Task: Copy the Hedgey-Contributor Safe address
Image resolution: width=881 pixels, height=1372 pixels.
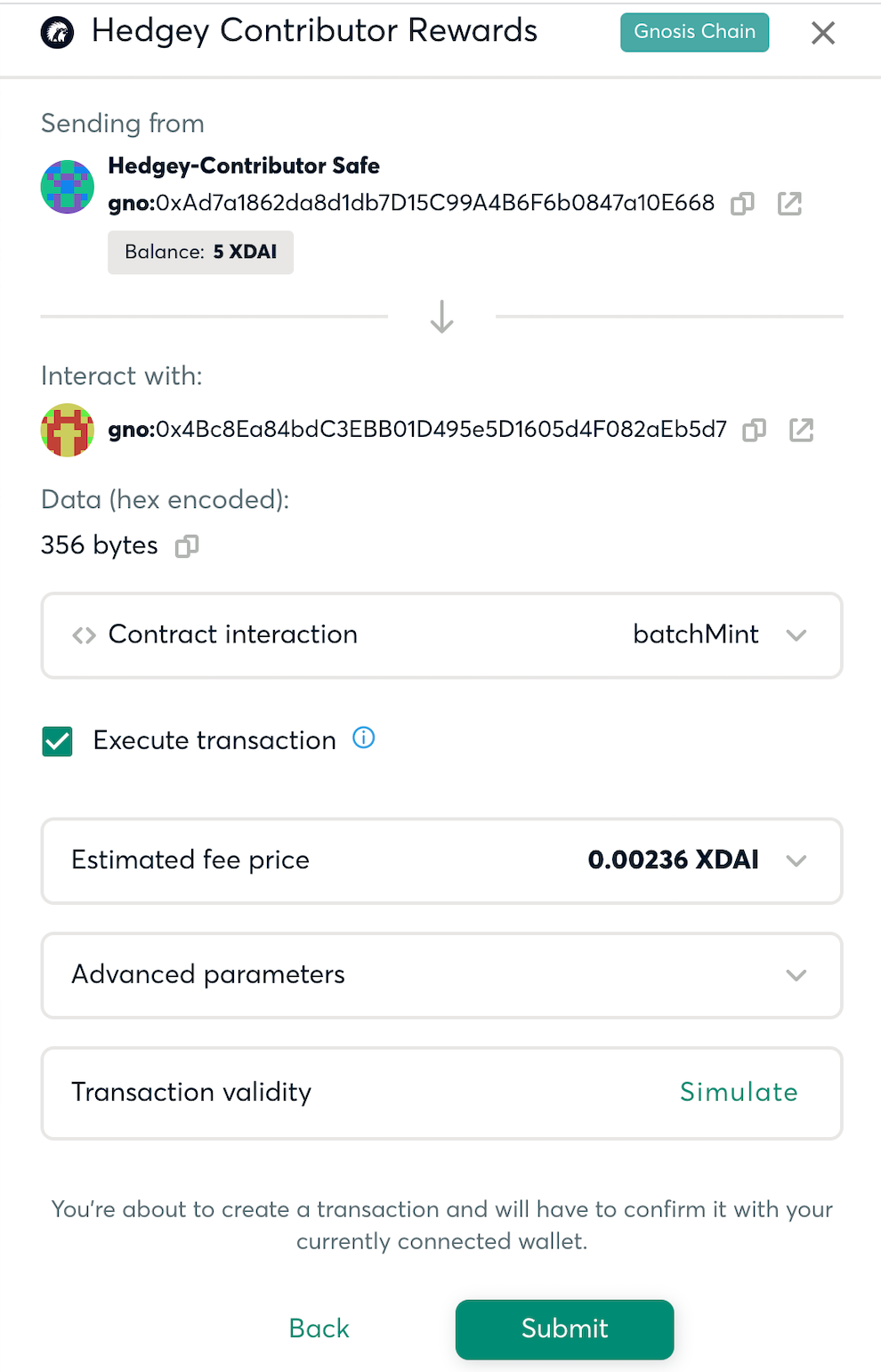Action: point(742,204)
